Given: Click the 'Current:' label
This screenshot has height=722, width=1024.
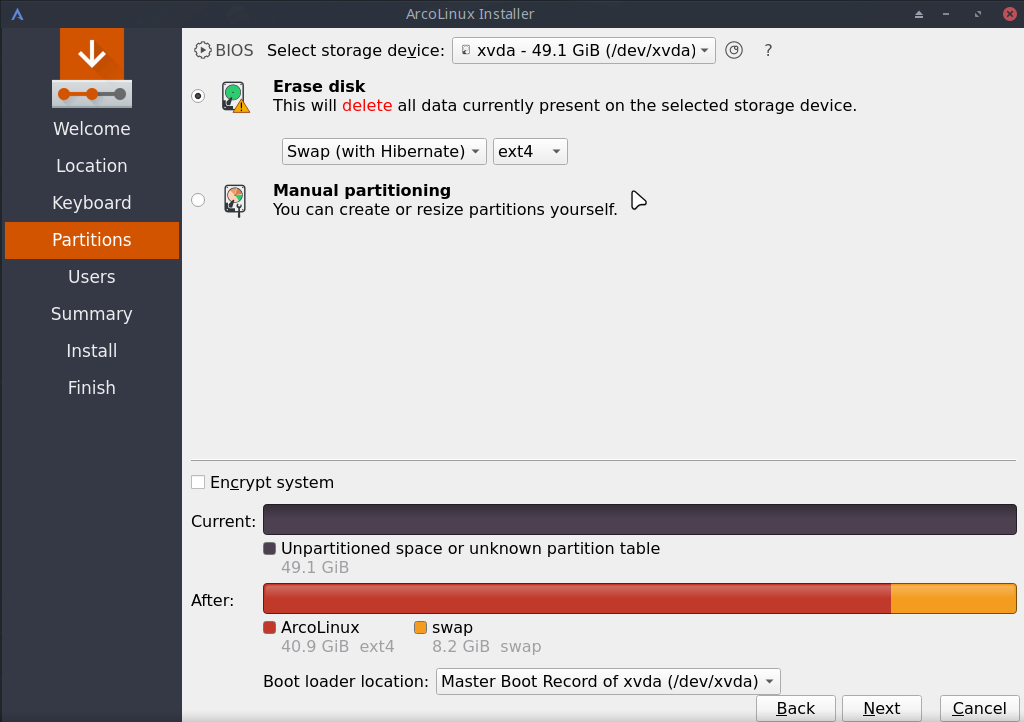Looking at the screenshot, I should tap(223, 521).
